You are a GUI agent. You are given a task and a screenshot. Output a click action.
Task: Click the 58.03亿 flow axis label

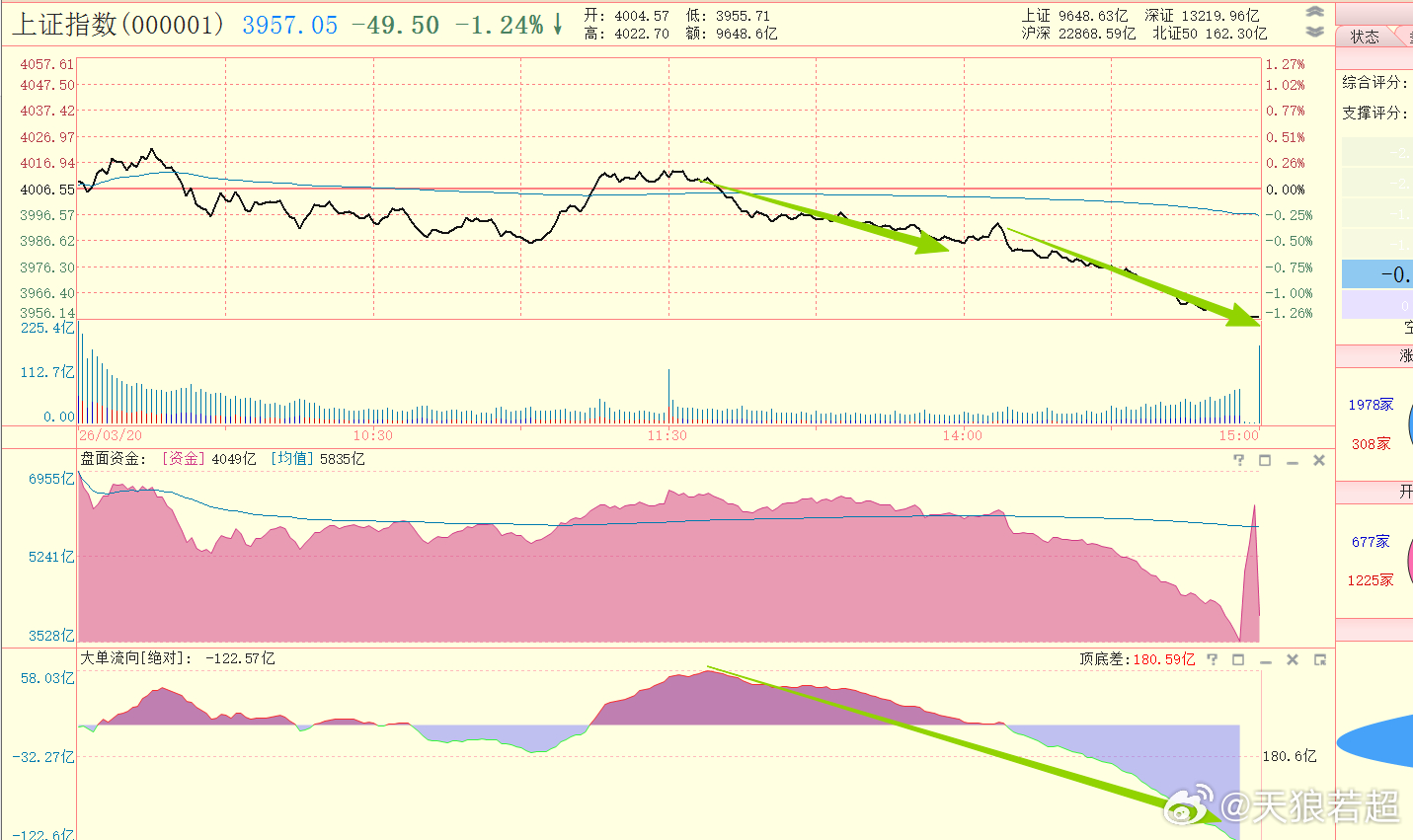[x=47, y=678]
